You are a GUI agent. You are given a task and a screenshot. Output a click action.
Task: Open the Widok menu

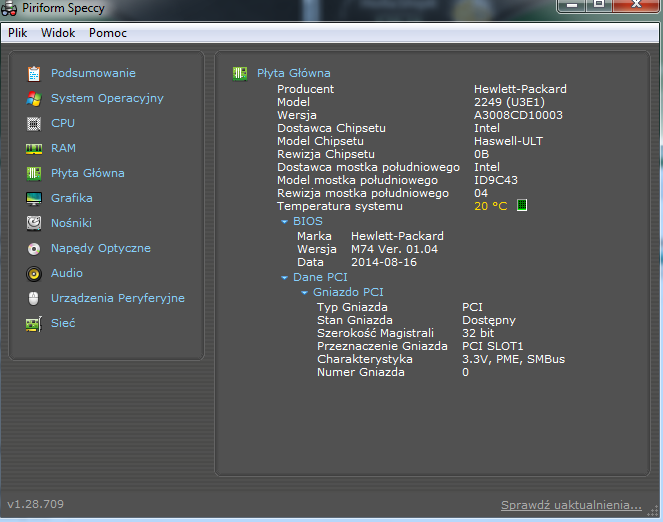click(58, 33)
